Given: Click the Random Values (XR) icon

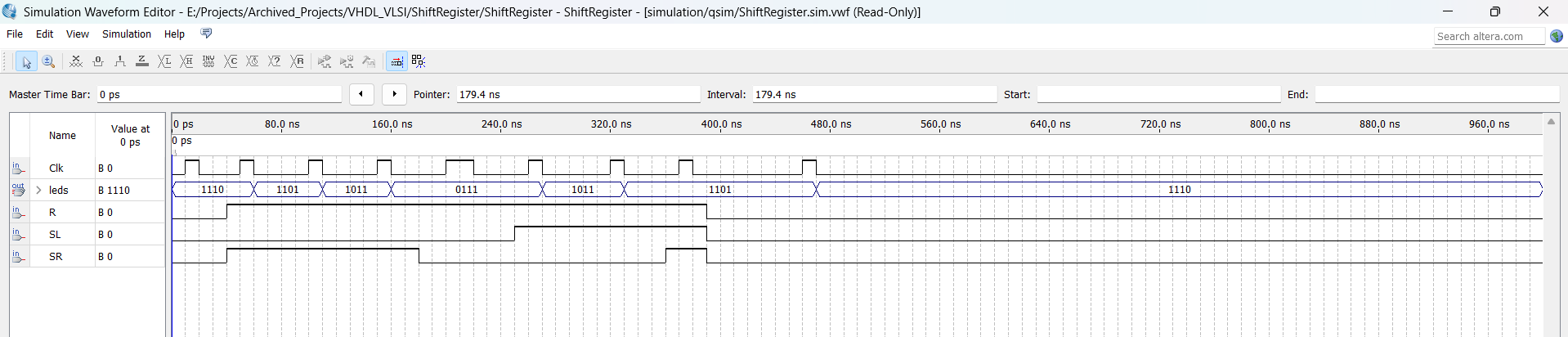Looking at the screenshot, I should tap(297, 61).
